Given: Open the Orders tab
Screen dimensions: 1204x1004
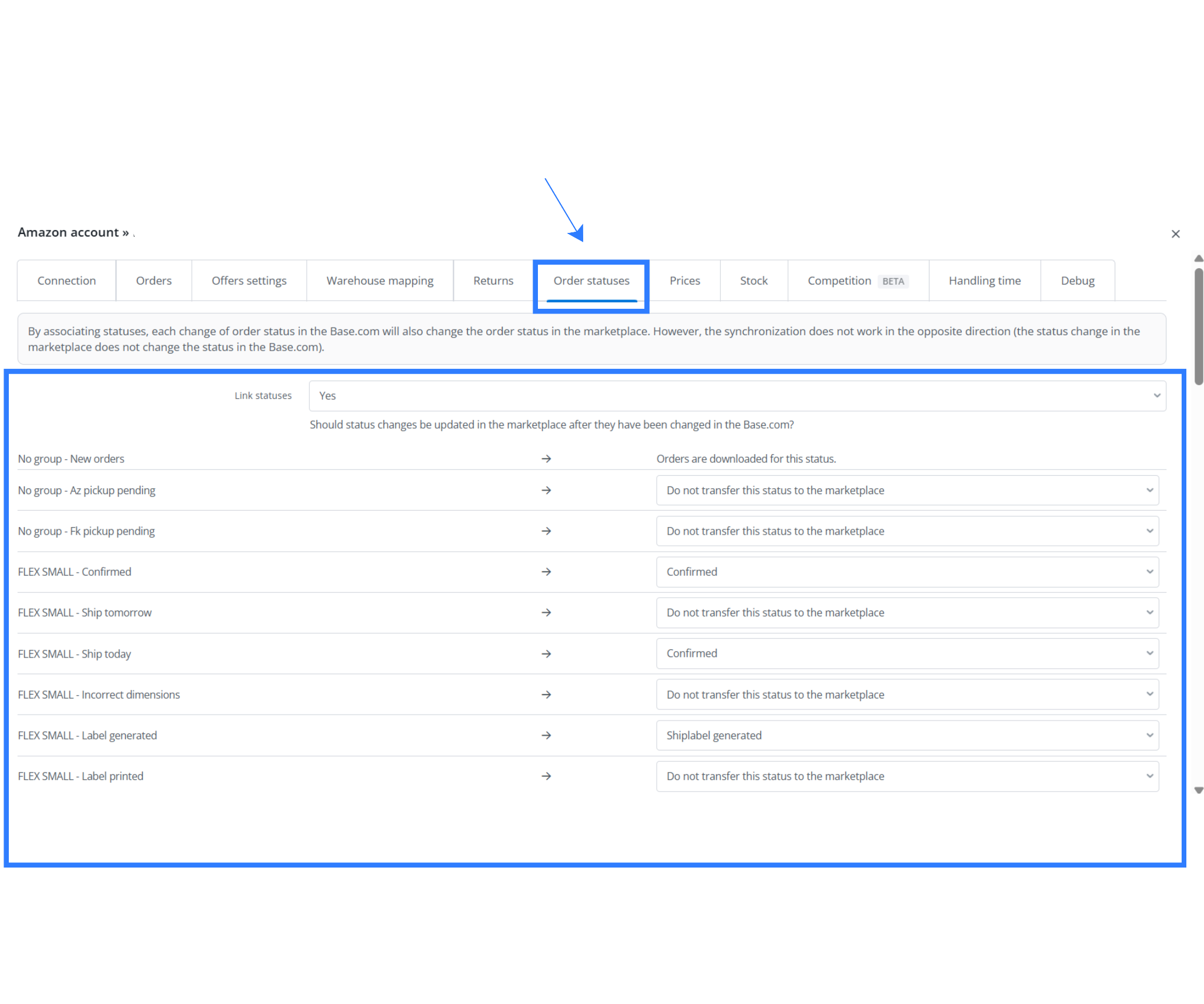Looking at the screenshot, I should coord(153,281).
